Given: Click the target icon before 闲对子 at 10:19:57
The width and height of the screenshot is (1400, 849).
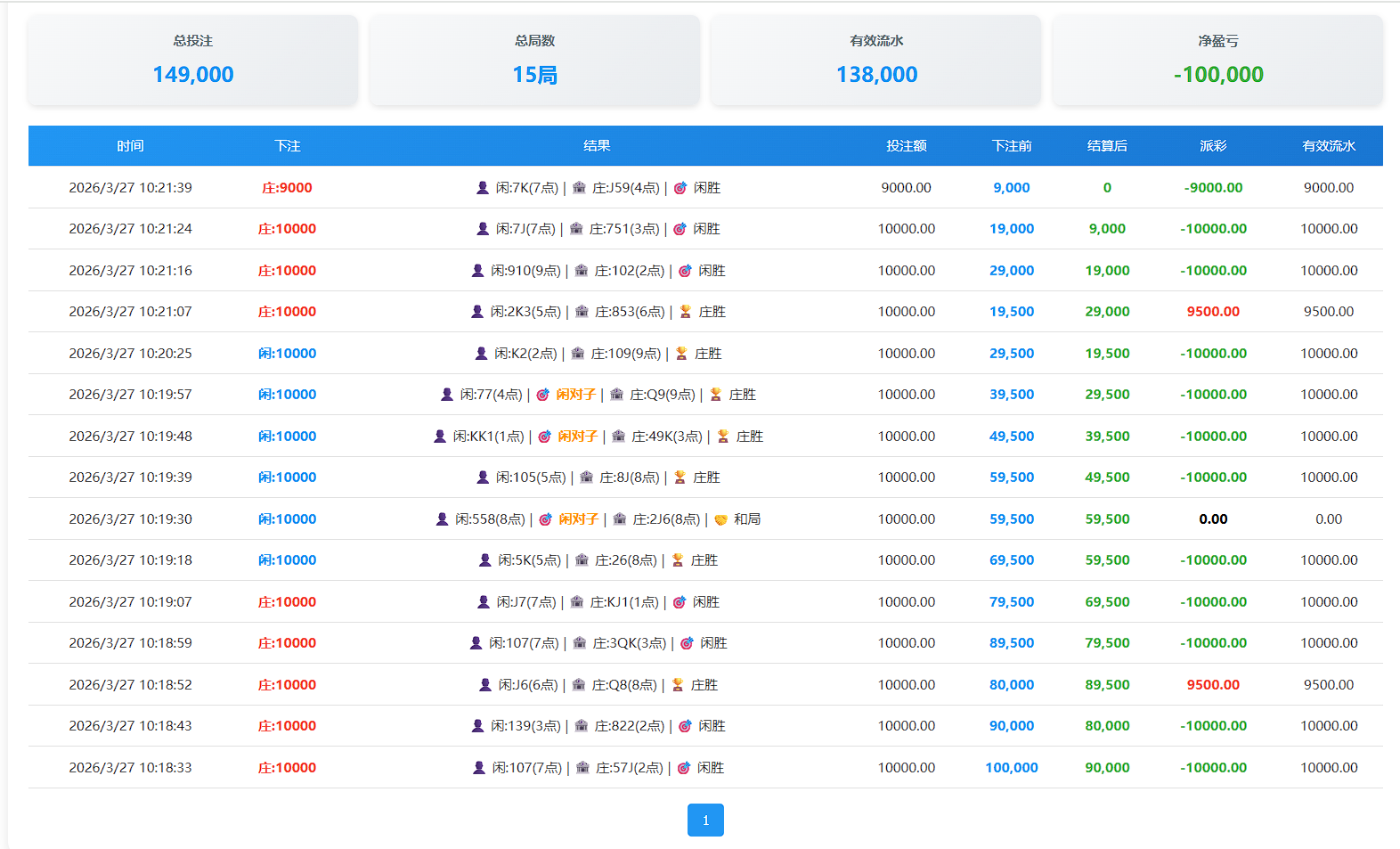Looking at the screenshot, I should [542, 395].
